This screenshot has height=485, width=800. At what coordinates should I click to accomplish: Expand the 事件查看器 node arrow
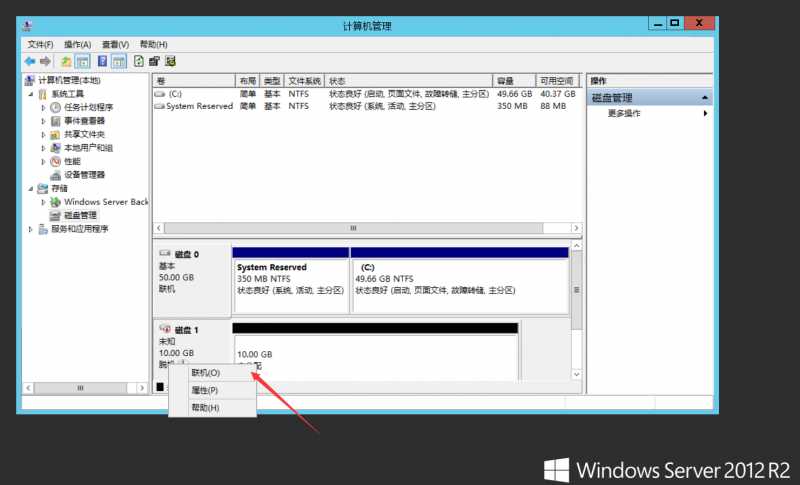pyautogui.click(x=43, y=121)
